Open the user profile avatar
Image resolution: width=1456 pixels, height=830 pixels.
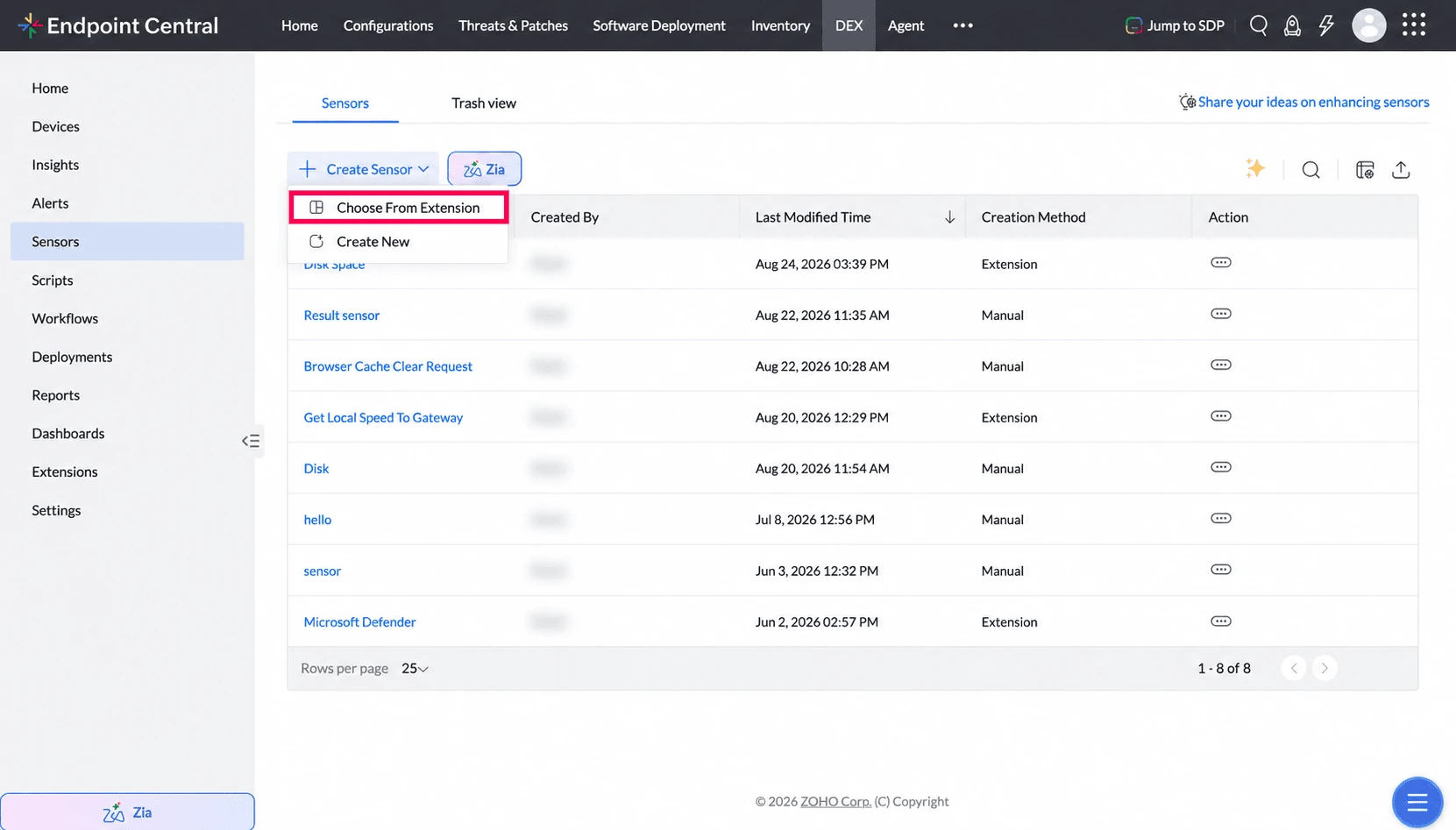click(1368, 25)
